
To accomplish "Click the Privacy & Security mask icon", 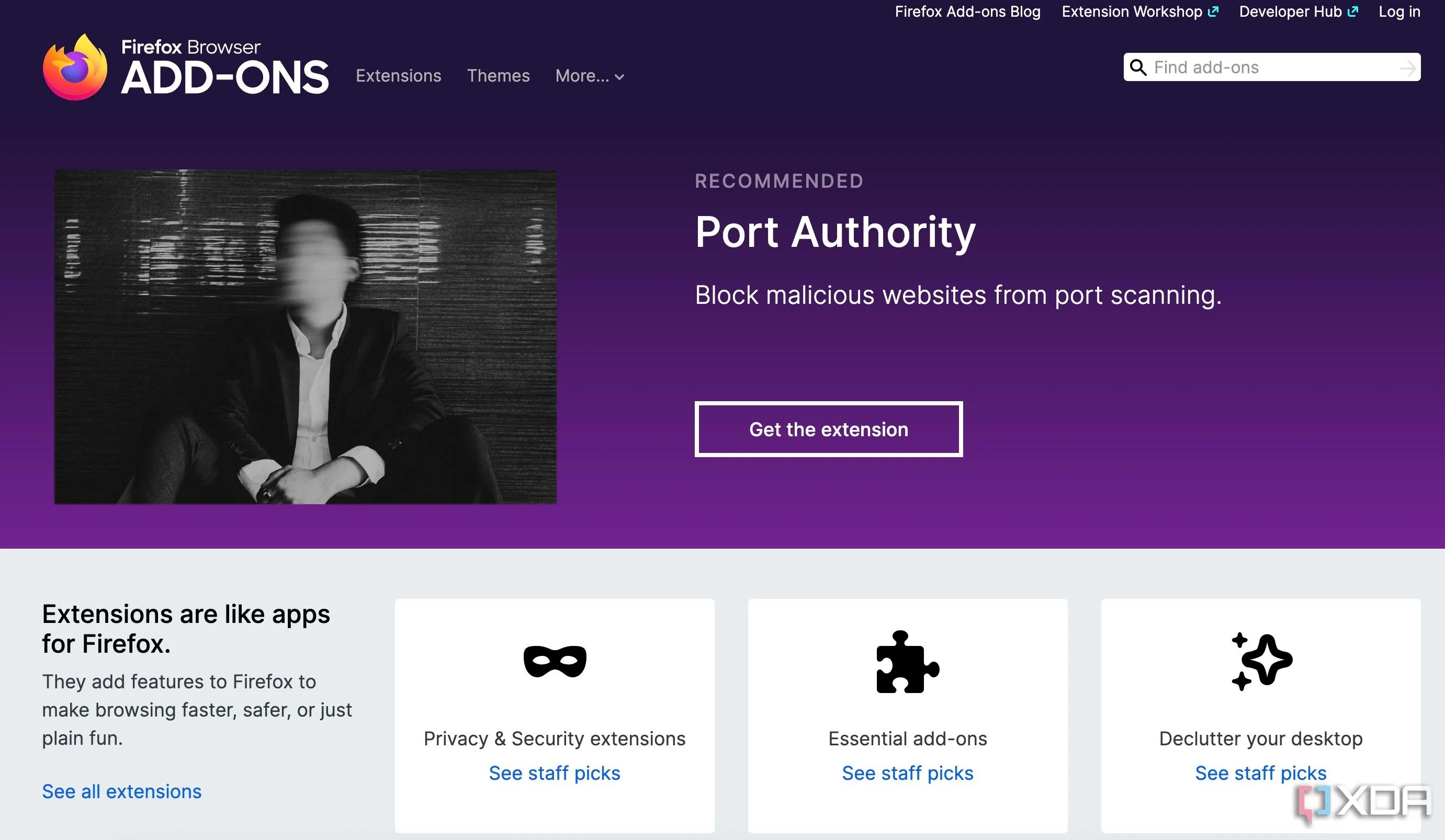I will pyautogui.click(x=555, y=661).
